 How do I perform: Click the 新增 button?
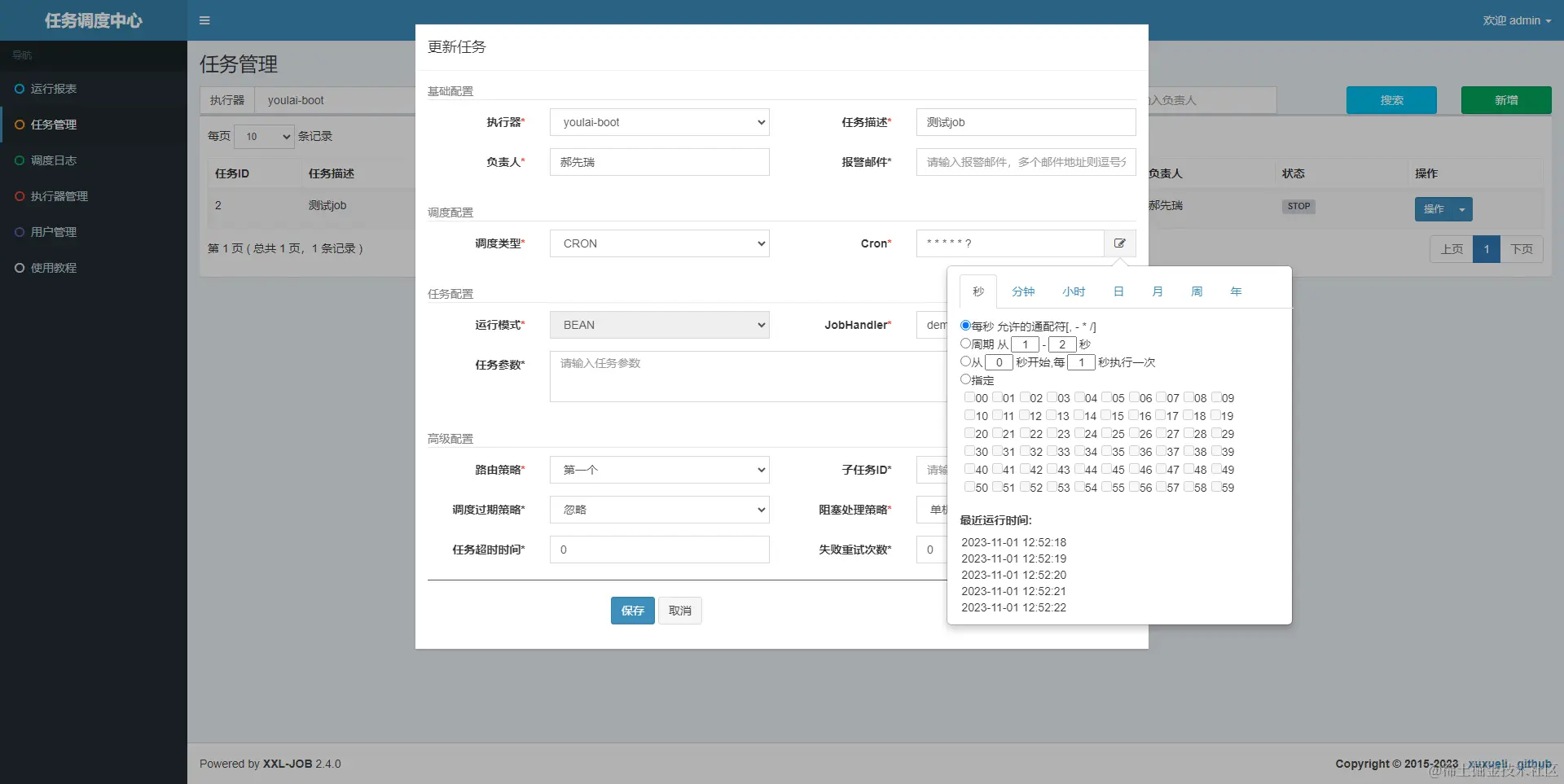1506,100
